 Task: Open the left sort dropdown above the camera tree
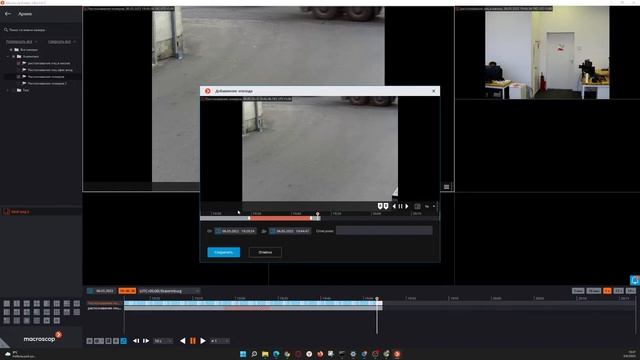[21, 42]
